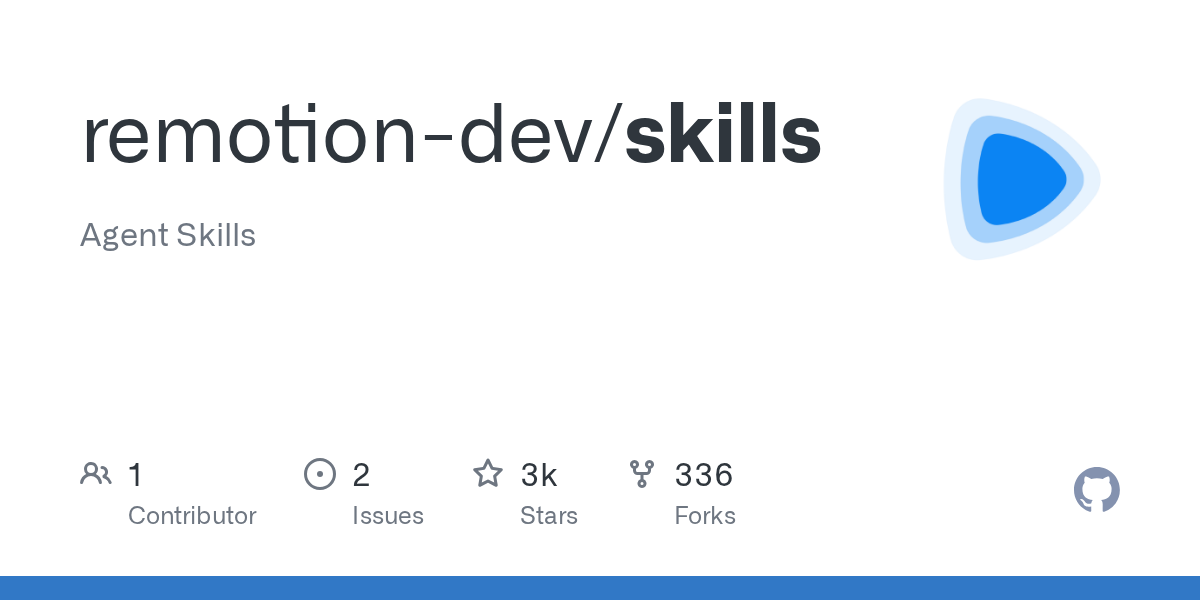Click the star icon
Screen dimensions: 1200x600
click(x=488, y=473)
